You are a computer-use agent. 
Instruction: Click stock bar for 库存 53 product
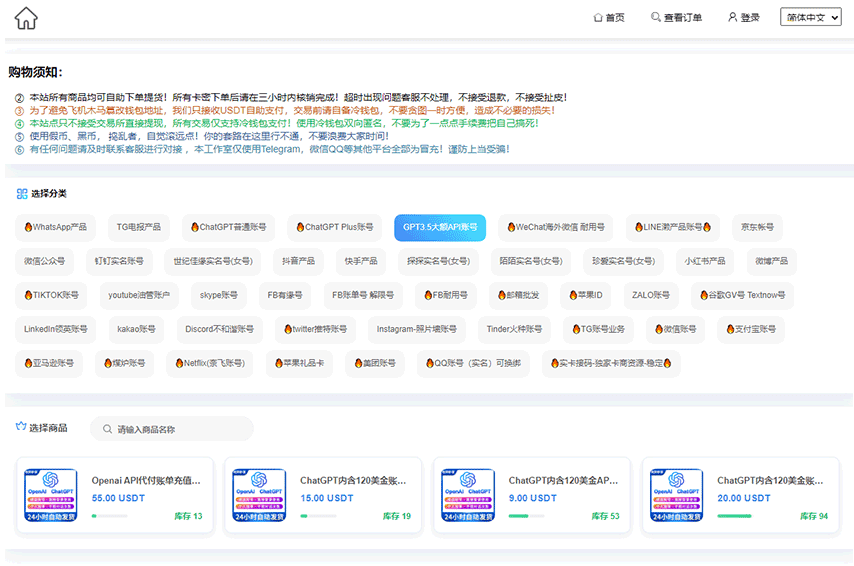coord(526,516)
